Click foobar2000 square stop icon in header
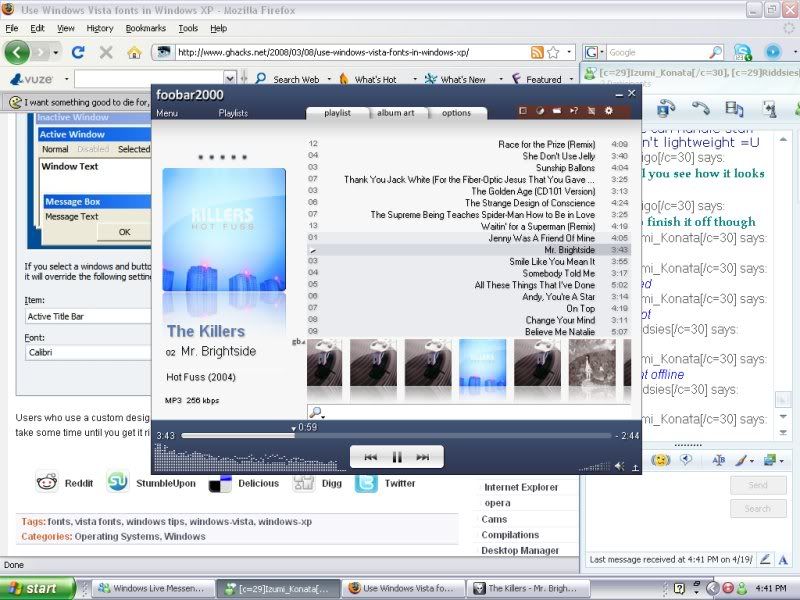The image size is (800, 600). click(x=523, y=111)
